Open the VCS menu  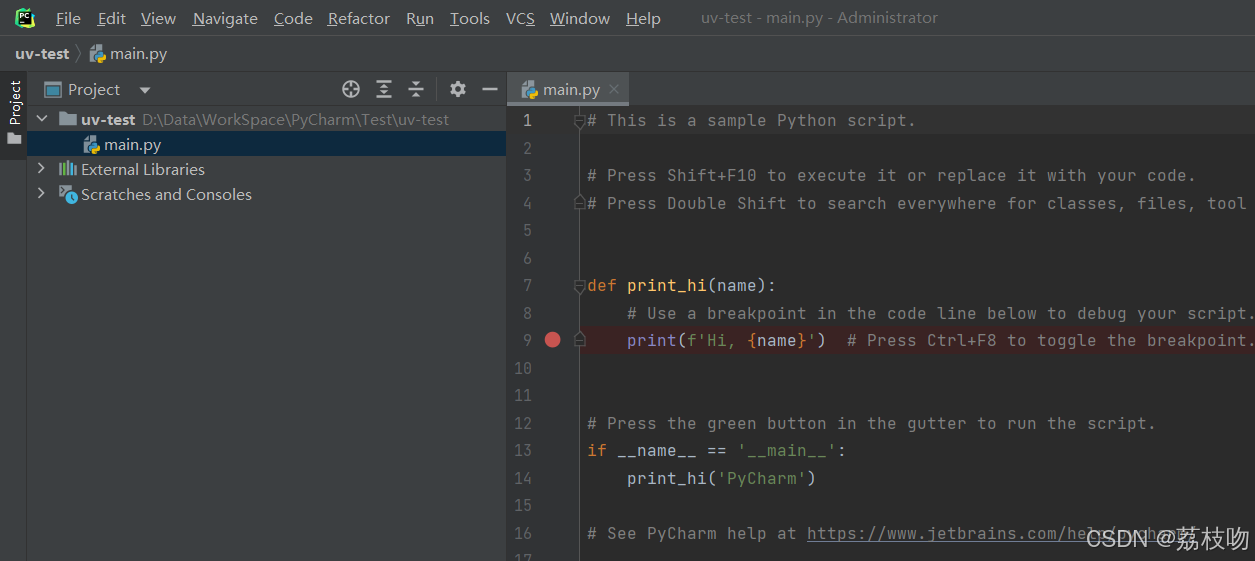pyautogui.click(x=520, y=18)
